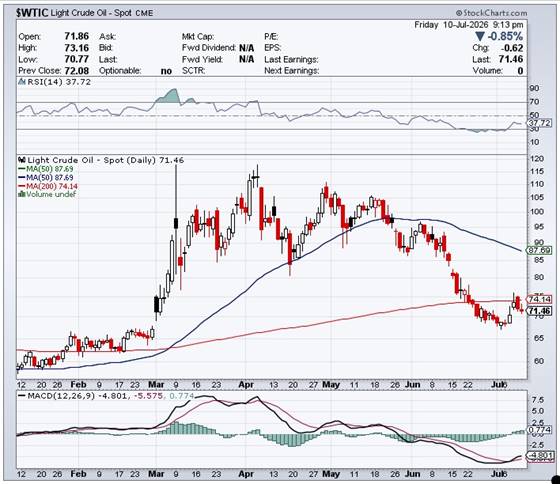Screen dimensions: 560x484
Task: Click the Fwd Yield N/A value
Action: pyautogui.click(x=246, y=59)
